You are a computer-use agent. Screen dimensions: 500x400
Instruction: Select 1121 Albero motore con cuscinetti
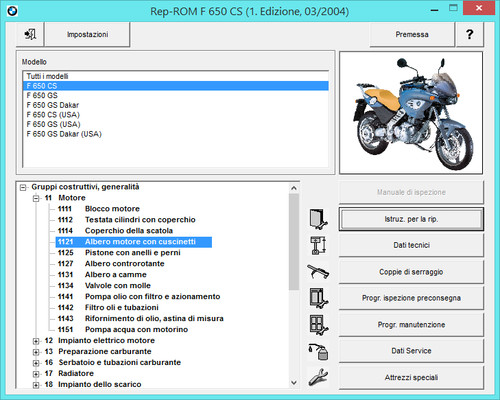coord(134,242)
